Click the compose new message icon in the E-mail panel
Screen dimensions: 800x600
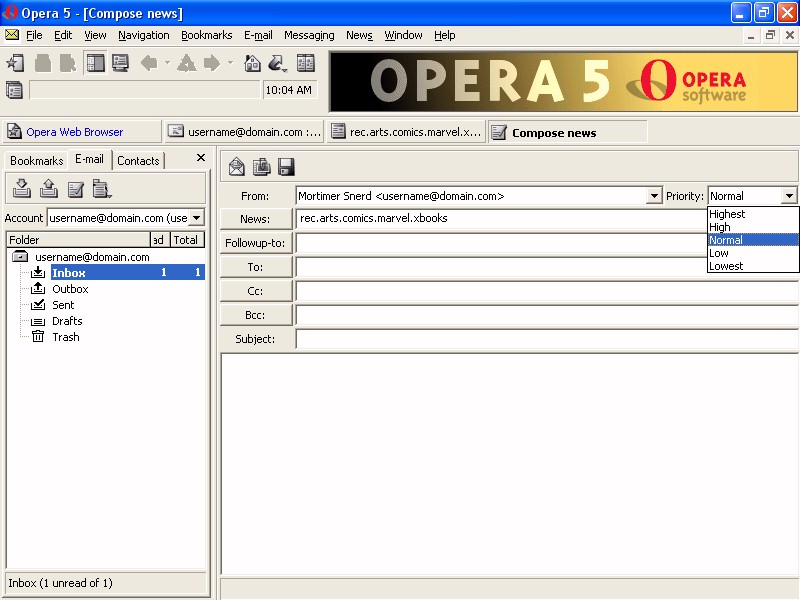tap(76, 189)
